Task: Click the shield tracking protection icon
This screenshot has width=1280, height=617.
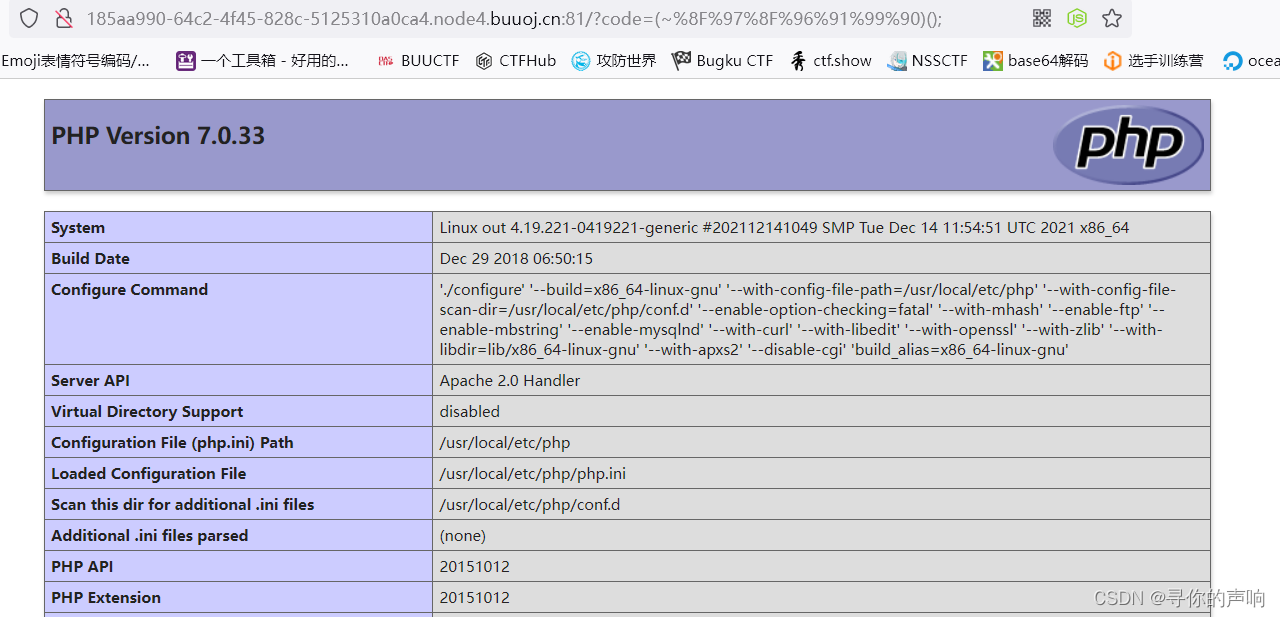Action: [x=29, y=18]
